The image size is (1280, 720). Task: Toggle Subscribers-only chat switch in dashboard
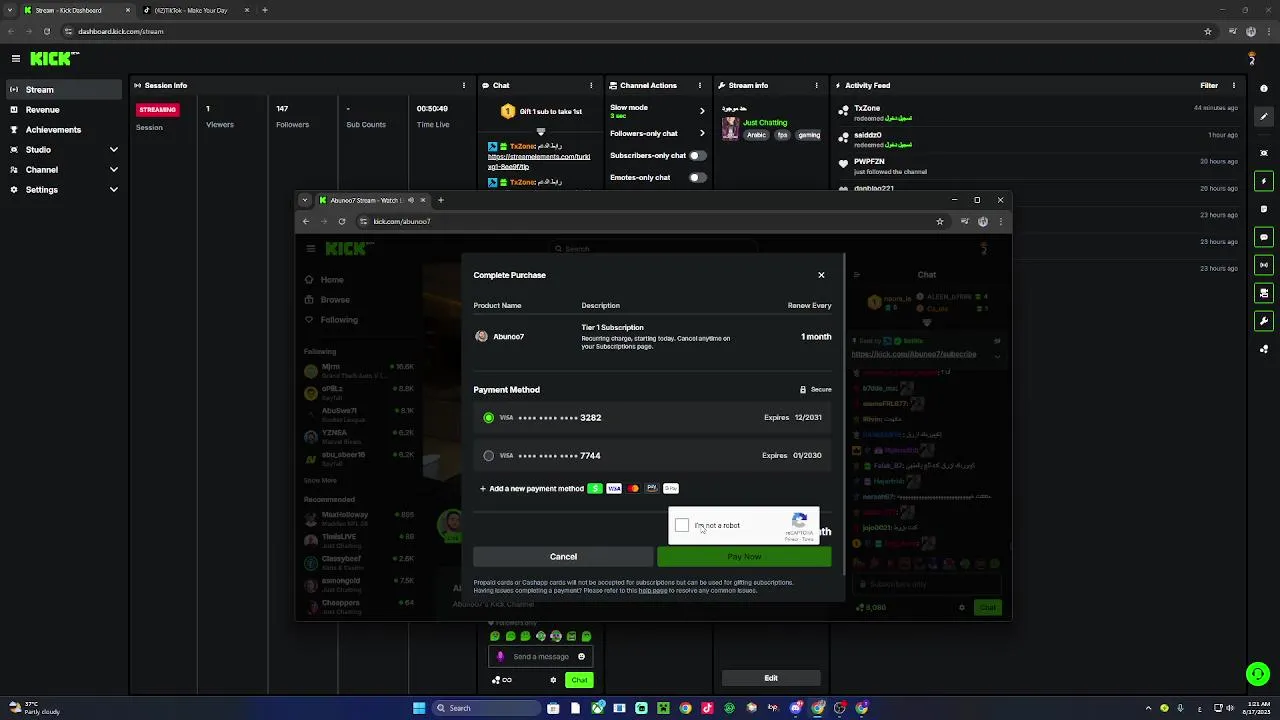point(697,155)
